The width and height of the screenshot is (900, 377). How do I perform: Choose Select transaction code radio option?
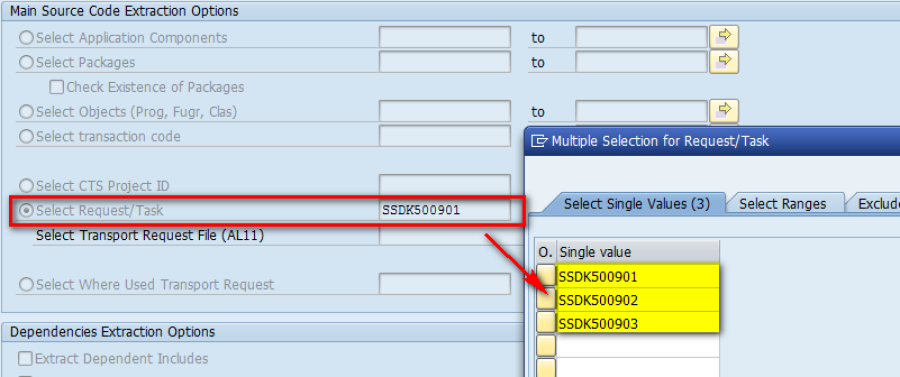(26, 137)
